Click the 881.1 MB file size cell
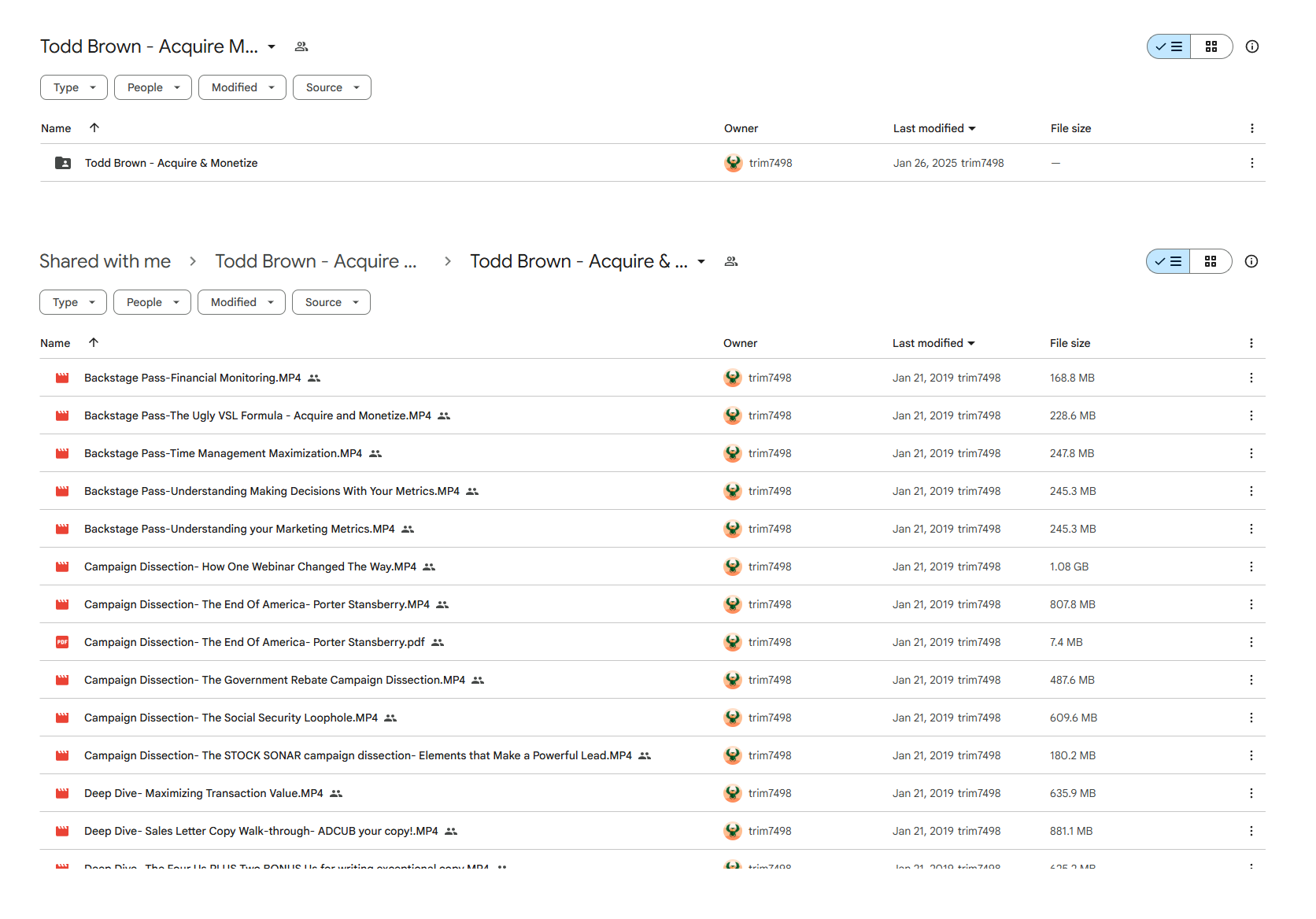Screen dimensions: 1316x919 click(1071, 831)
